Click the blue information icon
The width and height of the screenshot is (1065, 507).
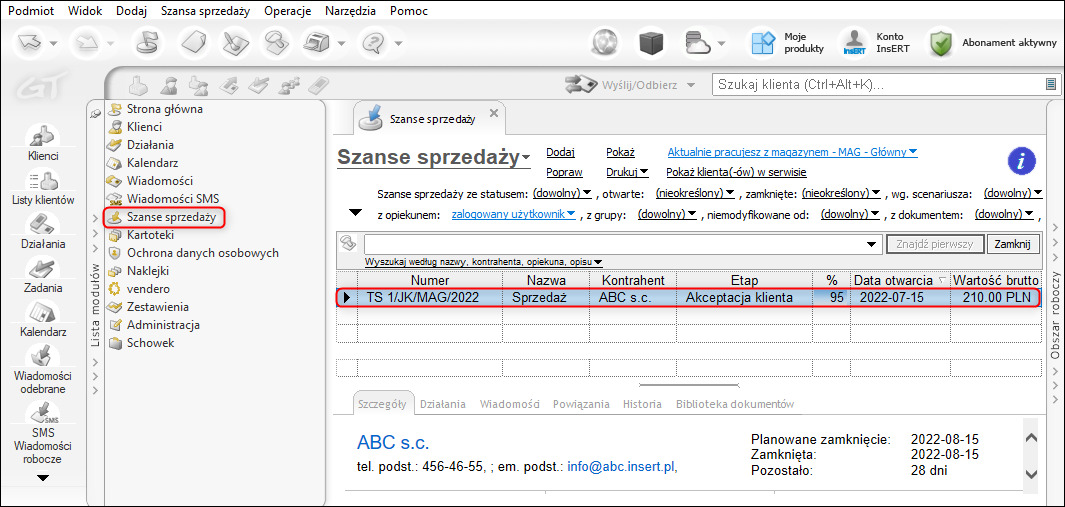pos(1022,161)
